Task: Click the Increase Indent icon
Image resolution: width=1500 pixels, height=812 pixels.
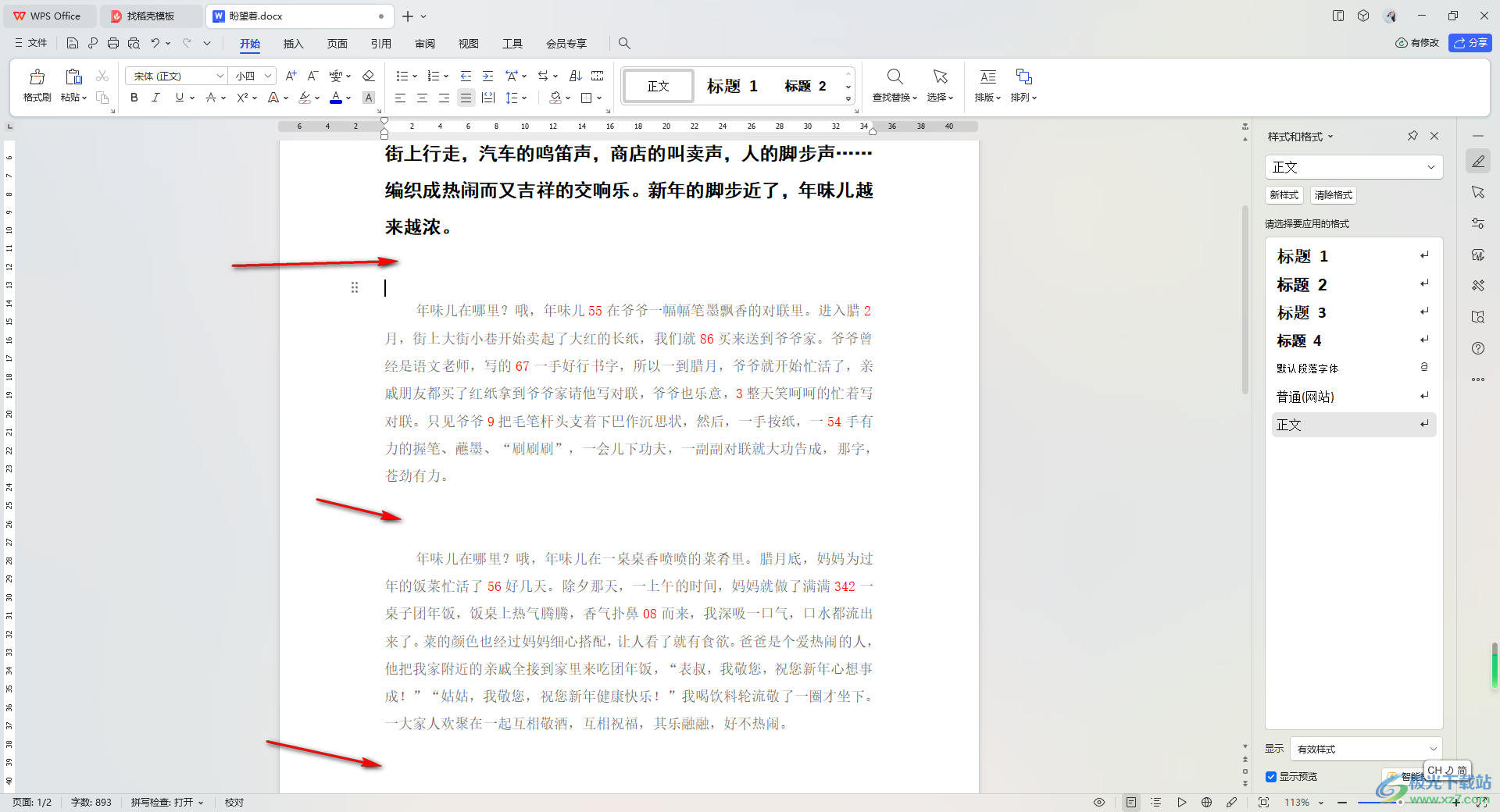Action: click(x=487, y=76)
